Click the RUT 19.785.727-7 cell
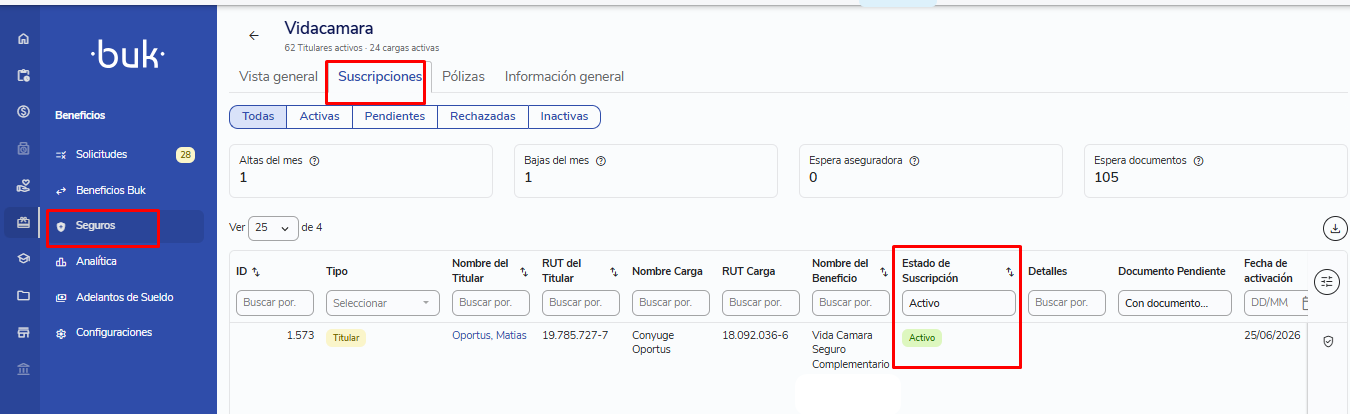This screenshot has width=1350, height=414. 575,335
